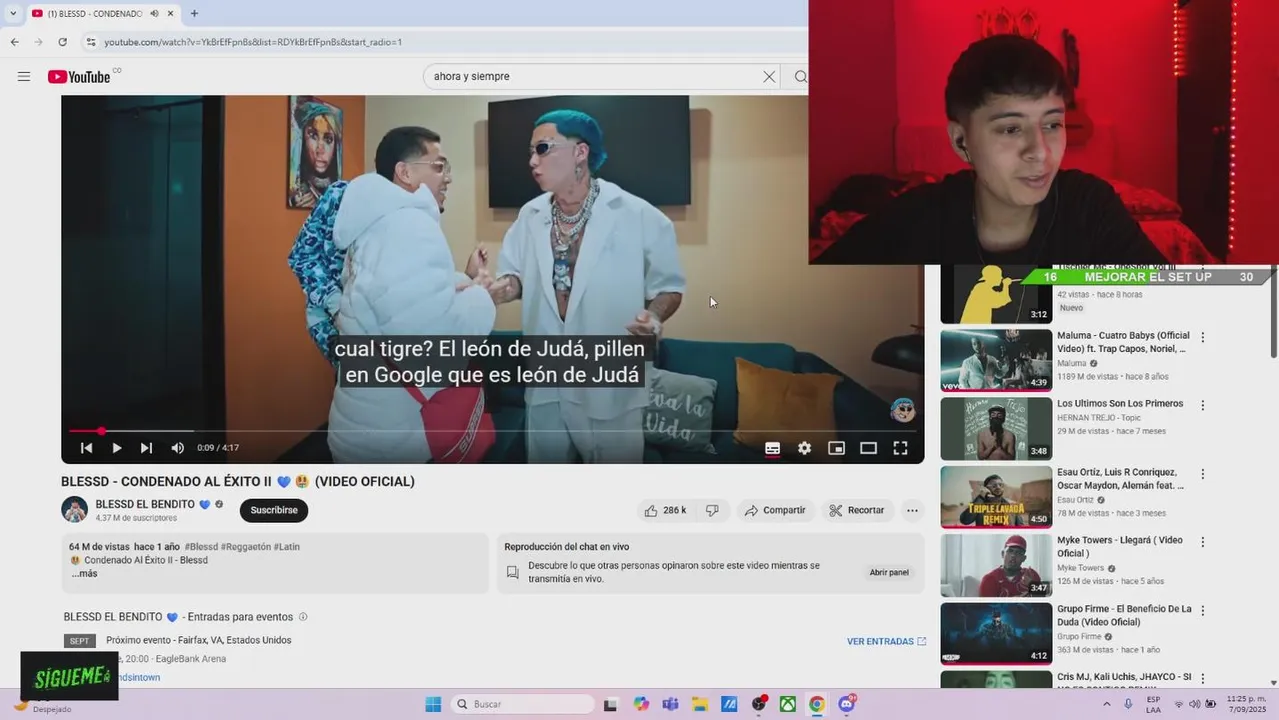This screenshot has height=720, width=1279.
Task: Open Google Chrome from the taskbar
Action: pyautogui.click(x=817, y=704)
